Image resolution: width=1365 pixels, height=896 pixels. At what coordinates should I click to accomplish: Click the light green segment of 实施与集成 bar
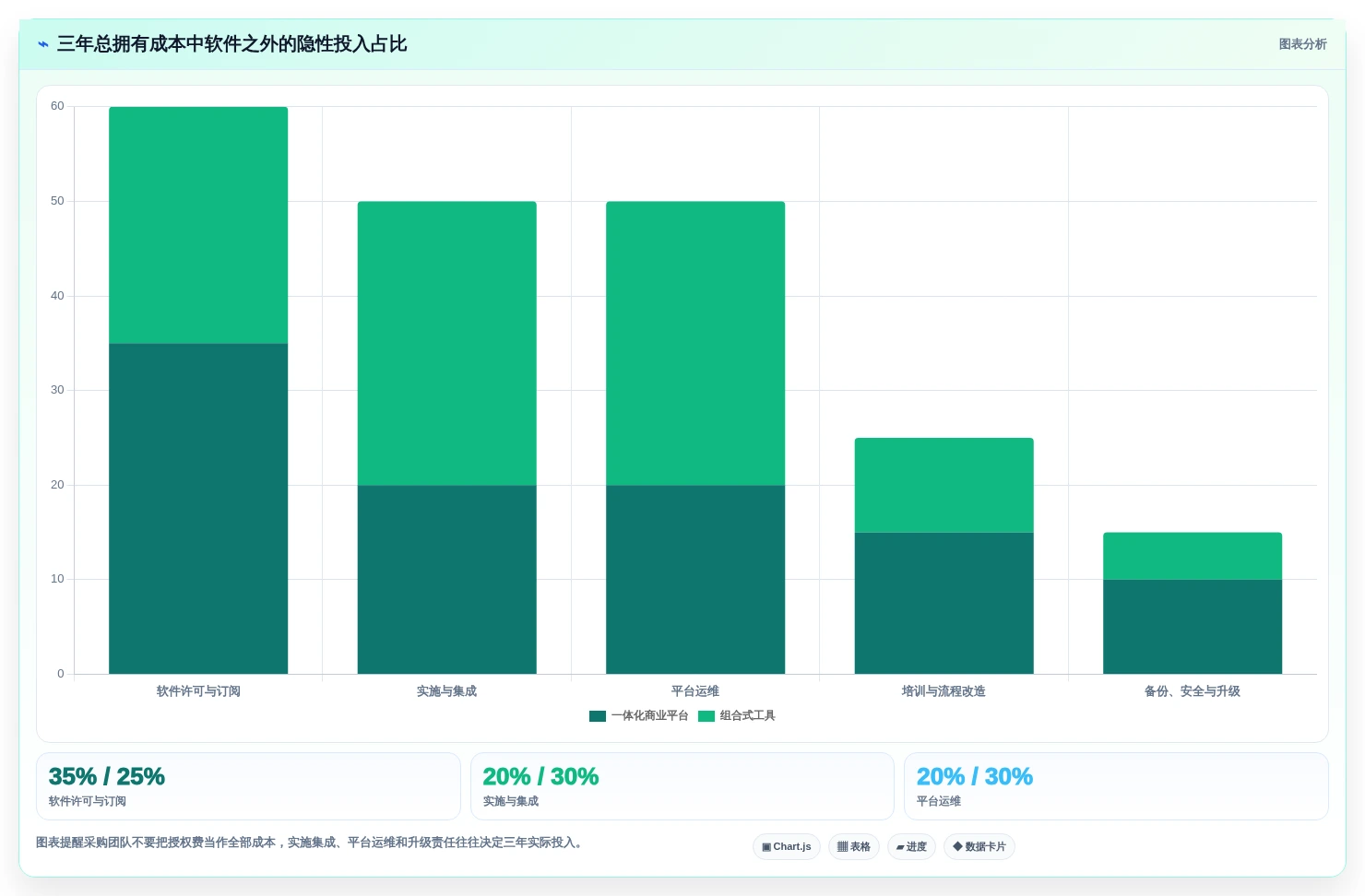(x=447, y=343)
